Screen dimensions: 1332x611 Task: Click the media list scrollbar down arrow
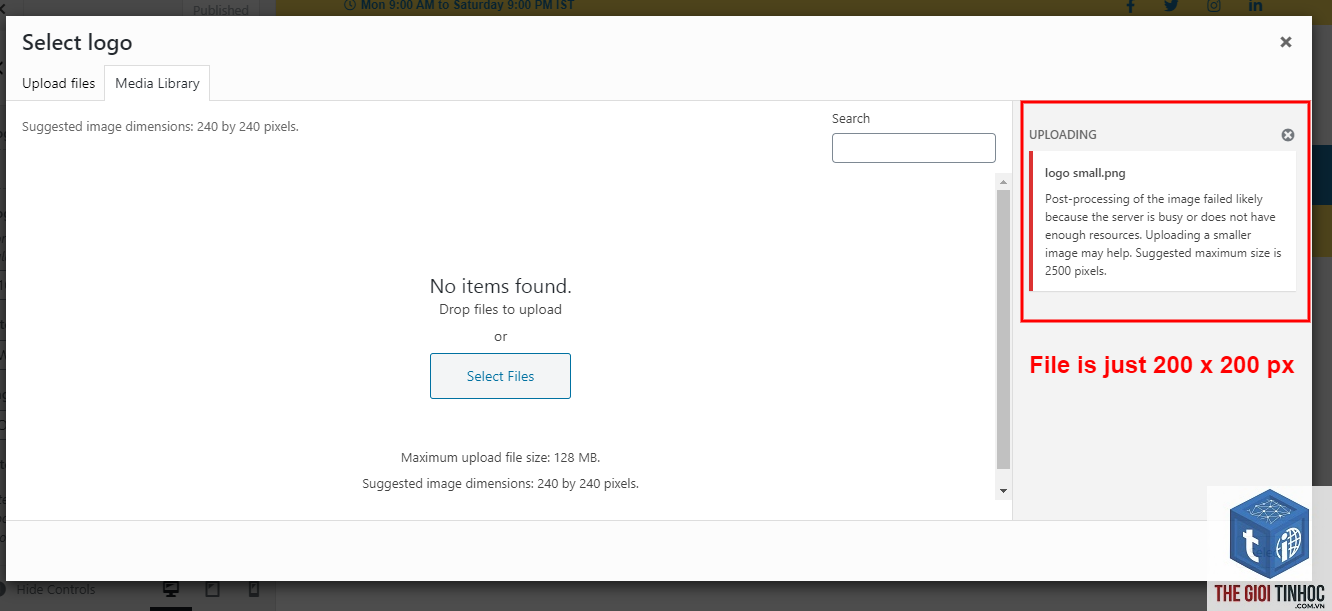[x=1004, y=491]
